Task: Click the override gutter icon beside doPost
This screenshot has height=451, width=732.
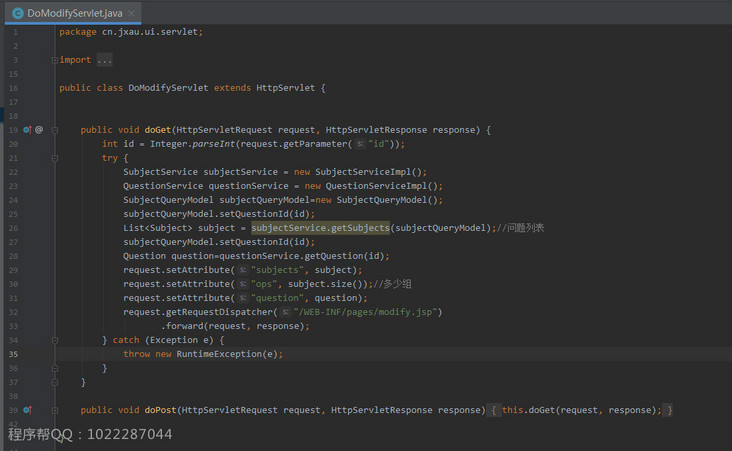Action: tap(27, 410)
